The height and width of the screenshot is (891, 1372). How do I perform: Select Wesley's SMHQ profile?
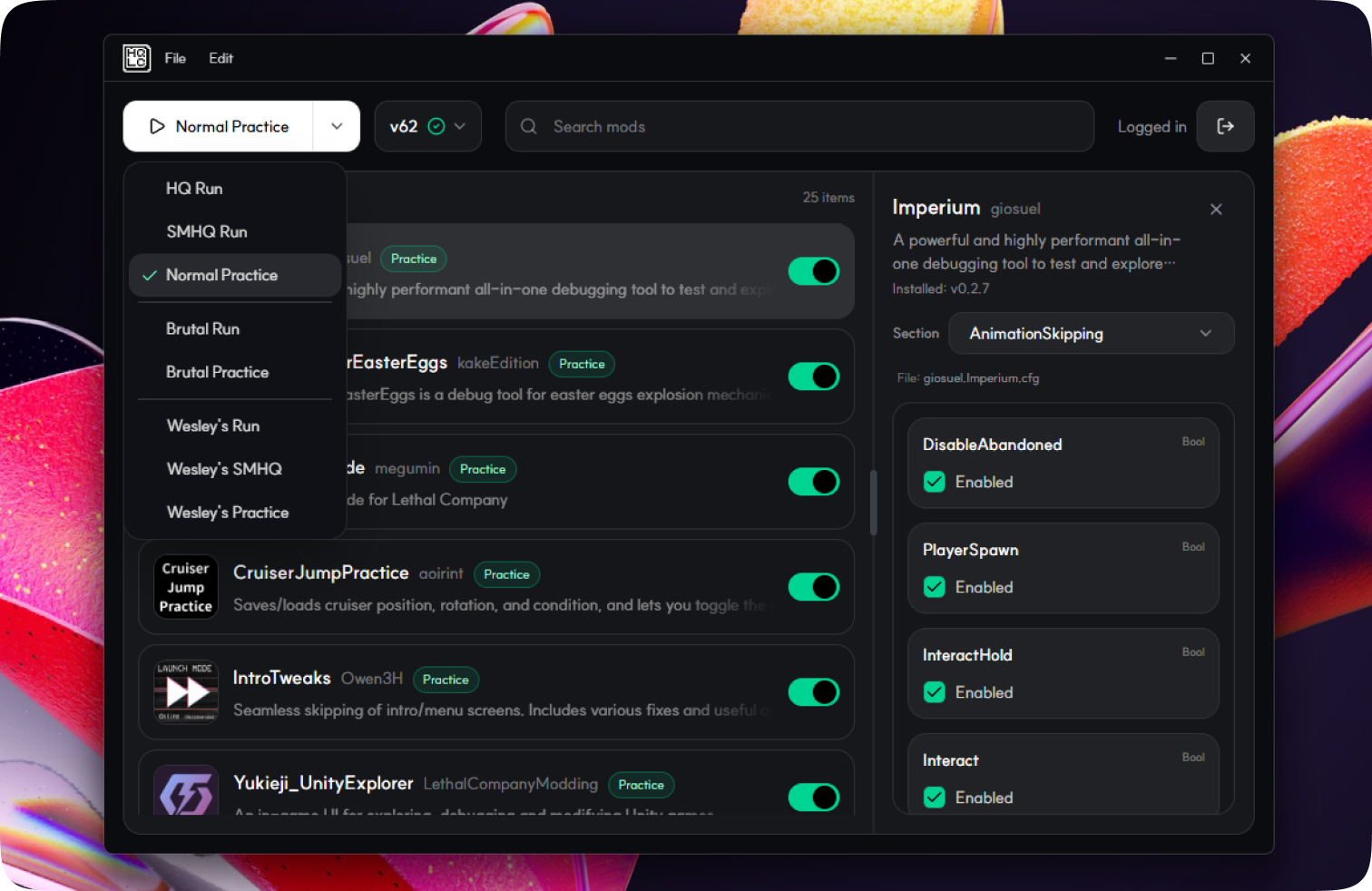point(235,470)
